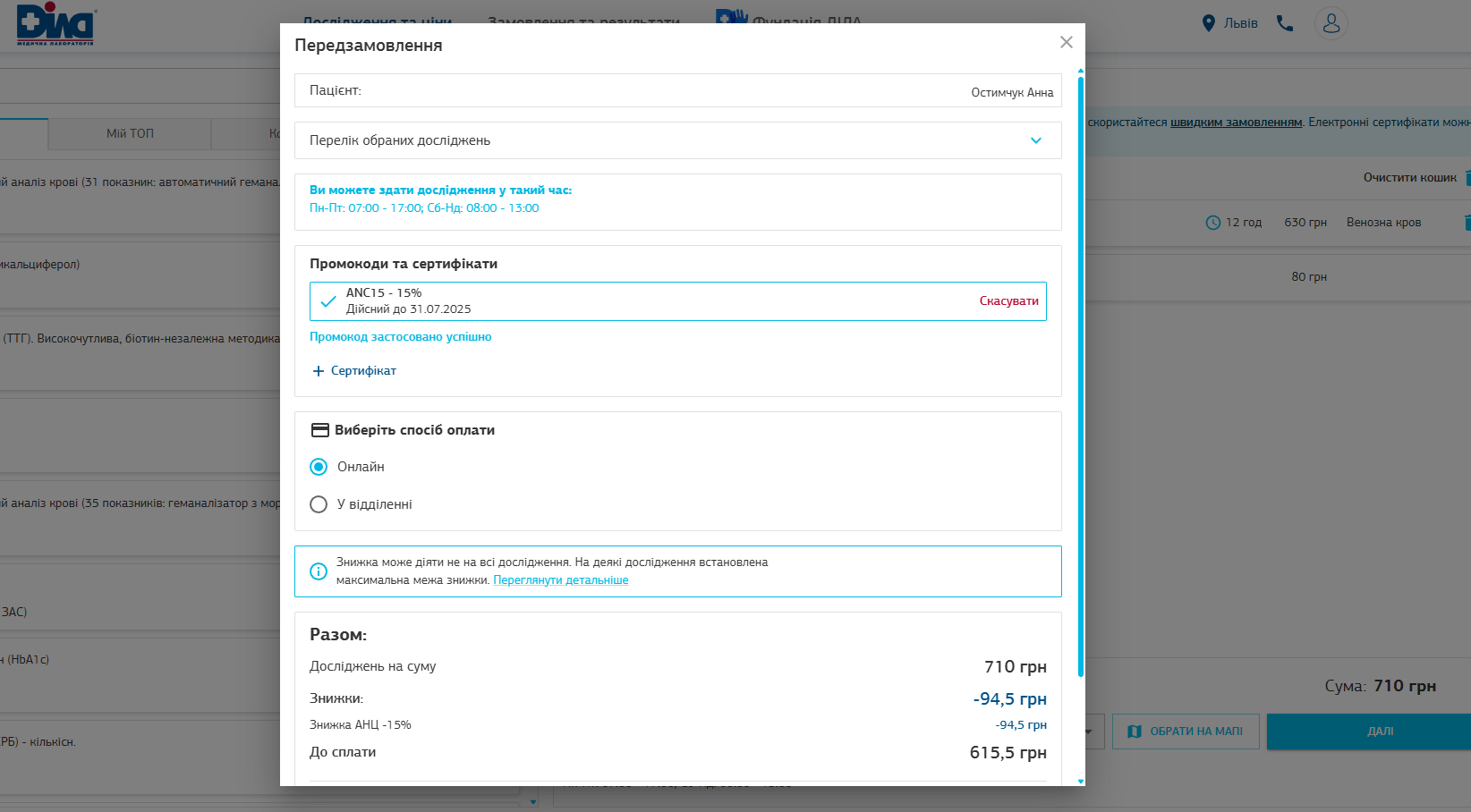The height and width of the screenshot is (812, 1471).
Task: Select the У відділенні payment option
Action: point(319,504)
